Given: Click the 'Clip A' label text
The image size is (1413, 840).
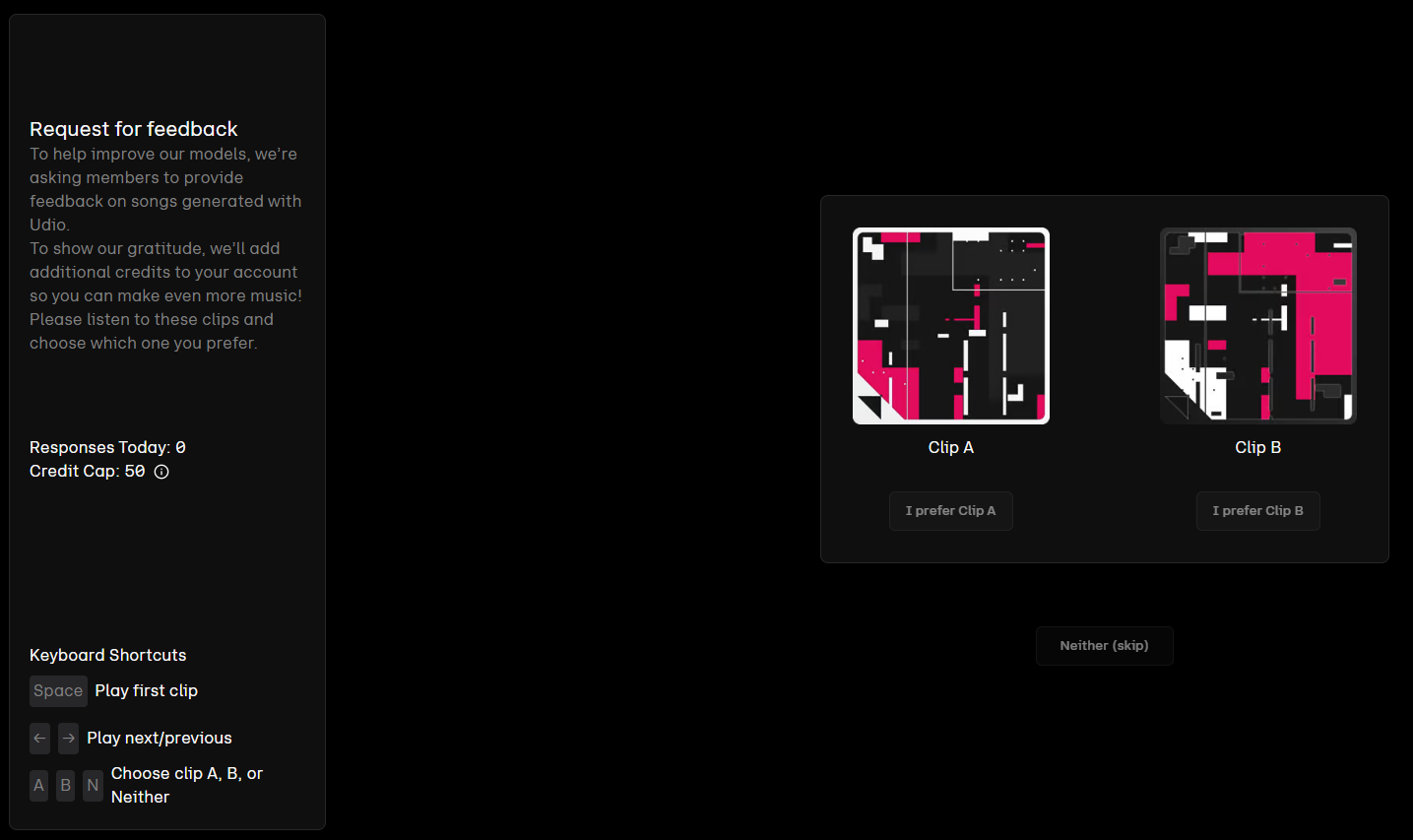Looking at the screenshot, I should pyautogui.click(x=950, y=447).
